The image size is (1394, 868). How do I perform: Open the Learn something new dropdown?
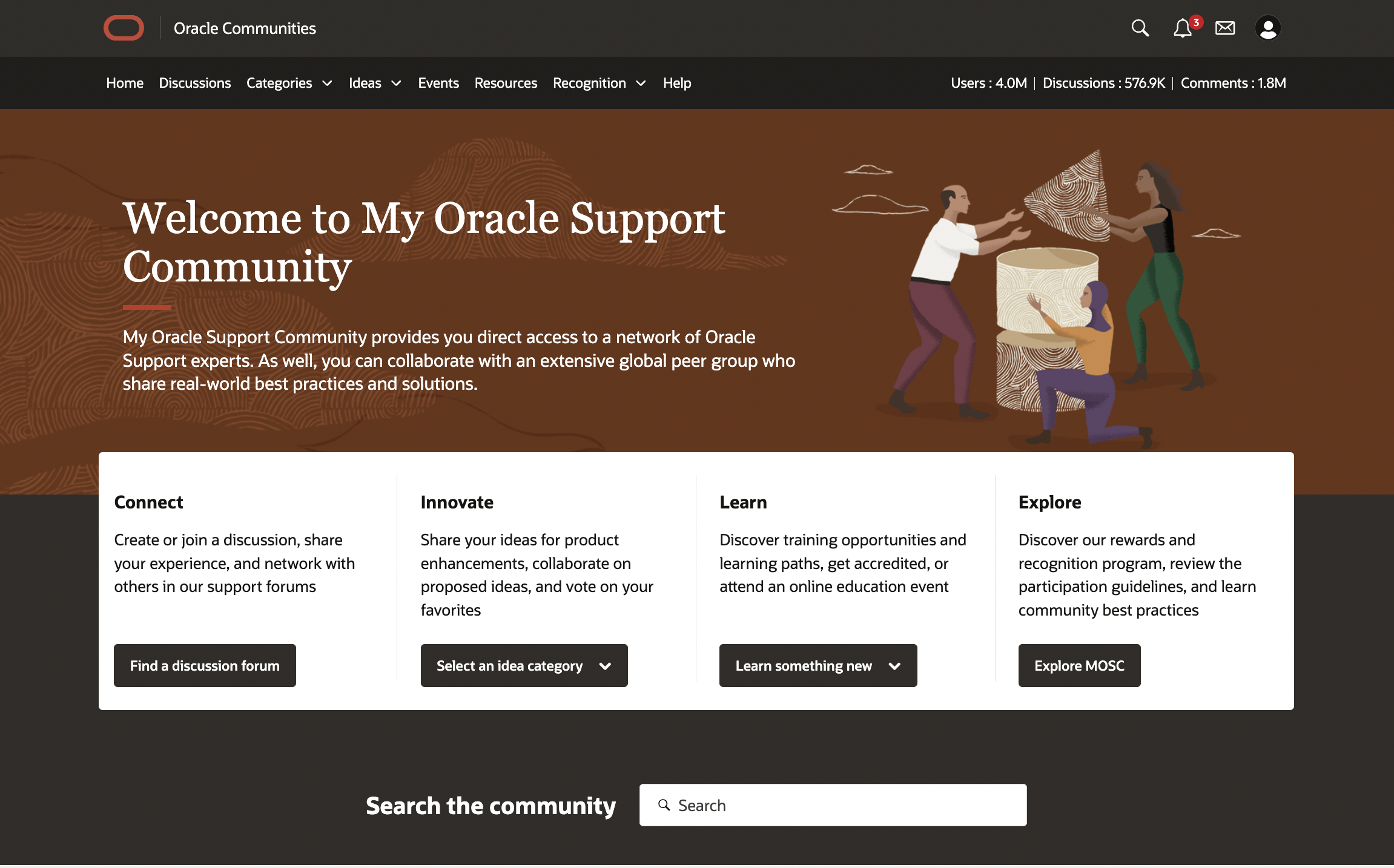818,665
